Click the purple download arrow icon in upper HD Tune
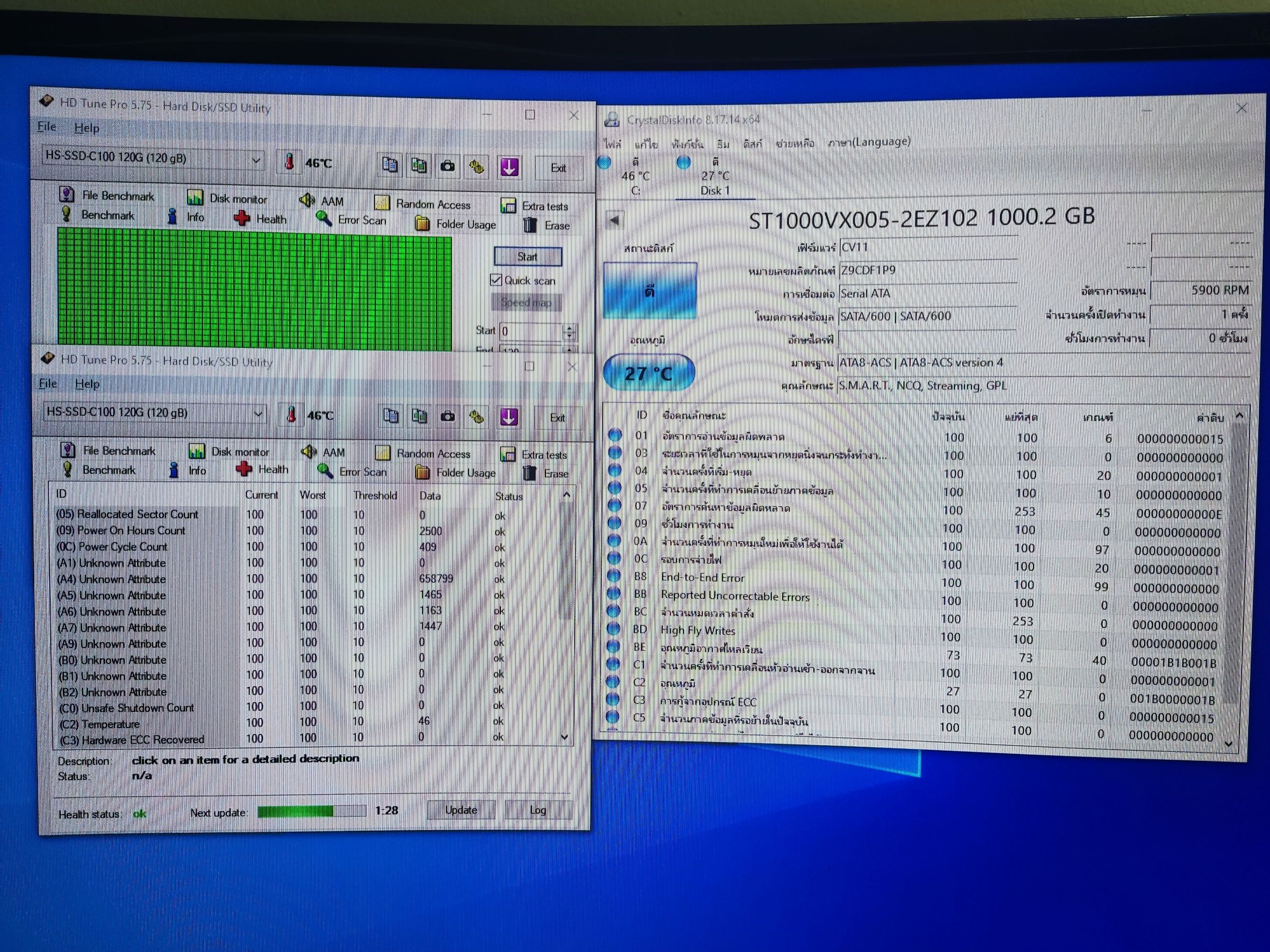Screen dimensions: 1270x952 pyautogui.click(x=509, y=167)
